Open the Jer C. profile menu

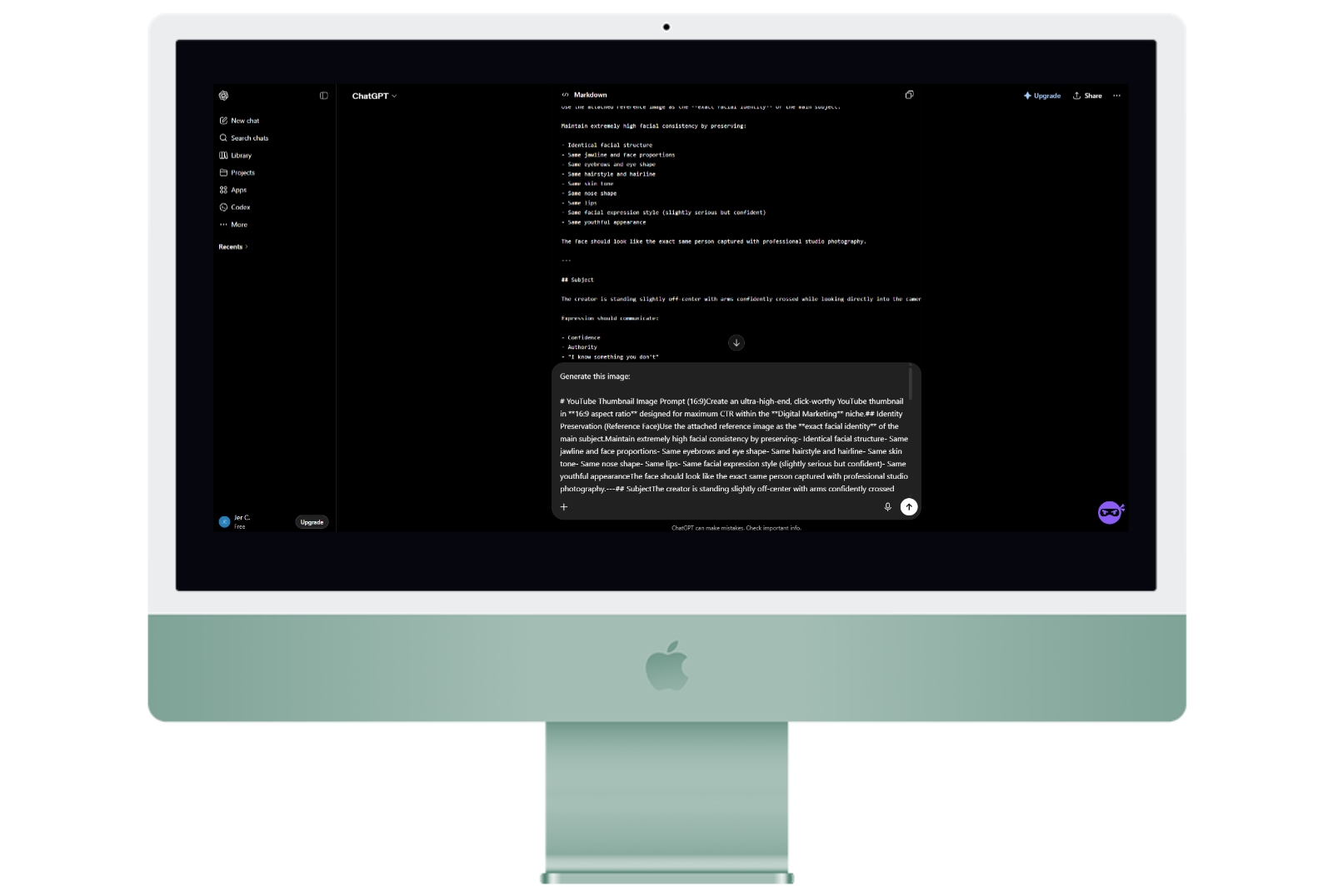(235, 522)
